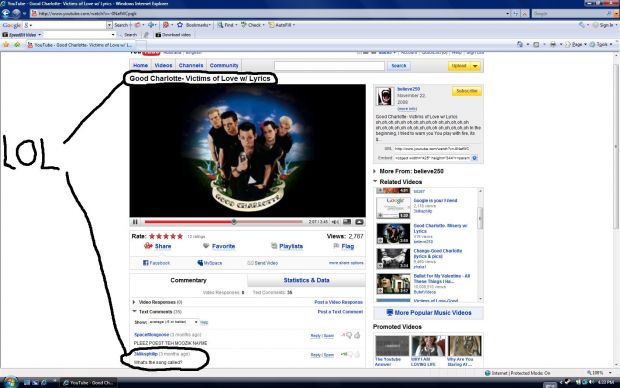The height and width of the screenshot is (388, 620).
Task: Open the YouTube Channels tab
Action: click(x=191, y=65)
